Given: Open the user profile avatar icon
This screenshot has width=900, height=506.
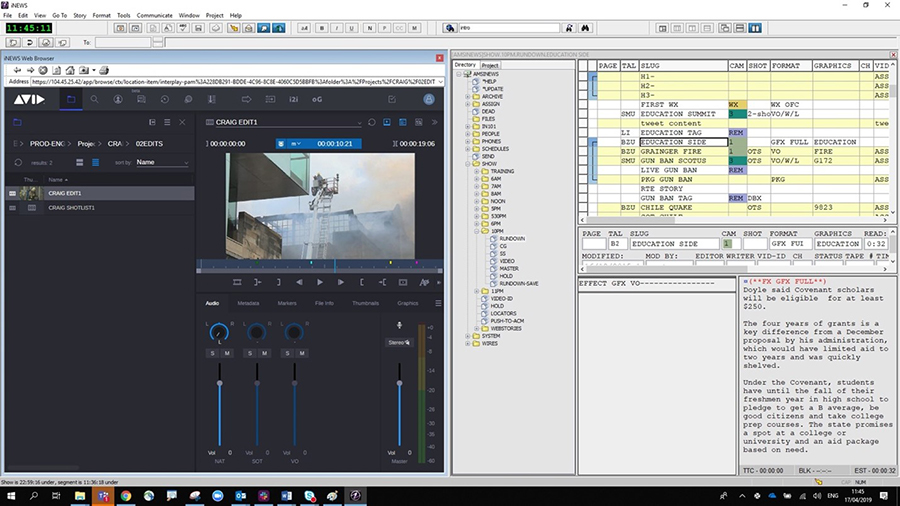Looking at the screenshot, I should pos(429,100).
